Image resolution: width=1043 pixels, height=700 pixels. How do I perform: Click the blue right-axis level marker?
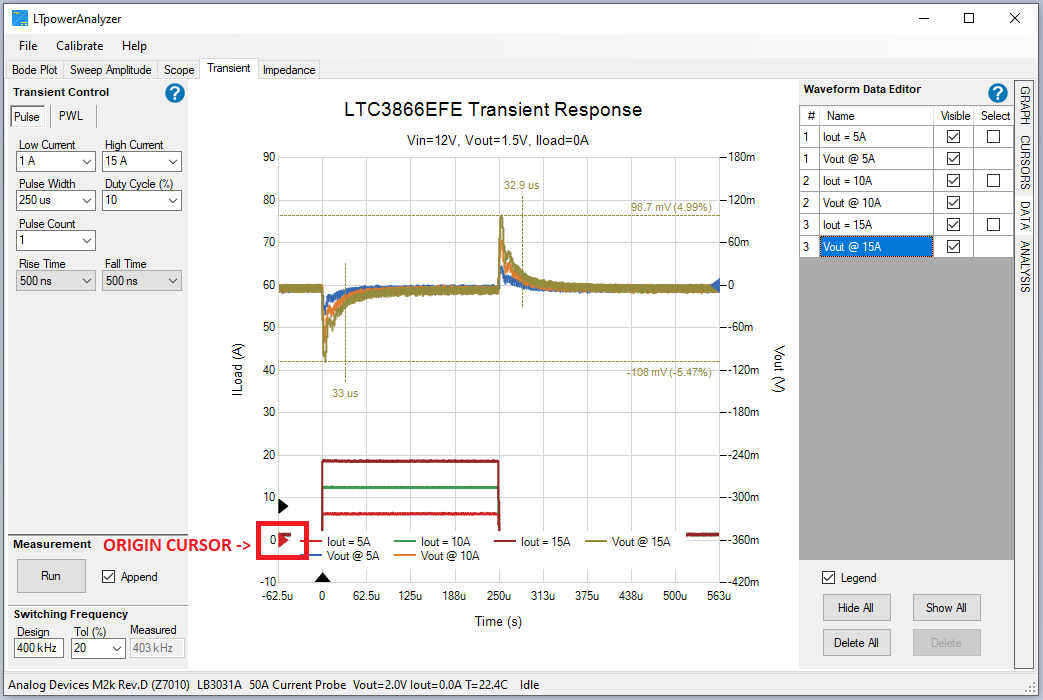pyautogui.click(x=714, y=285)
